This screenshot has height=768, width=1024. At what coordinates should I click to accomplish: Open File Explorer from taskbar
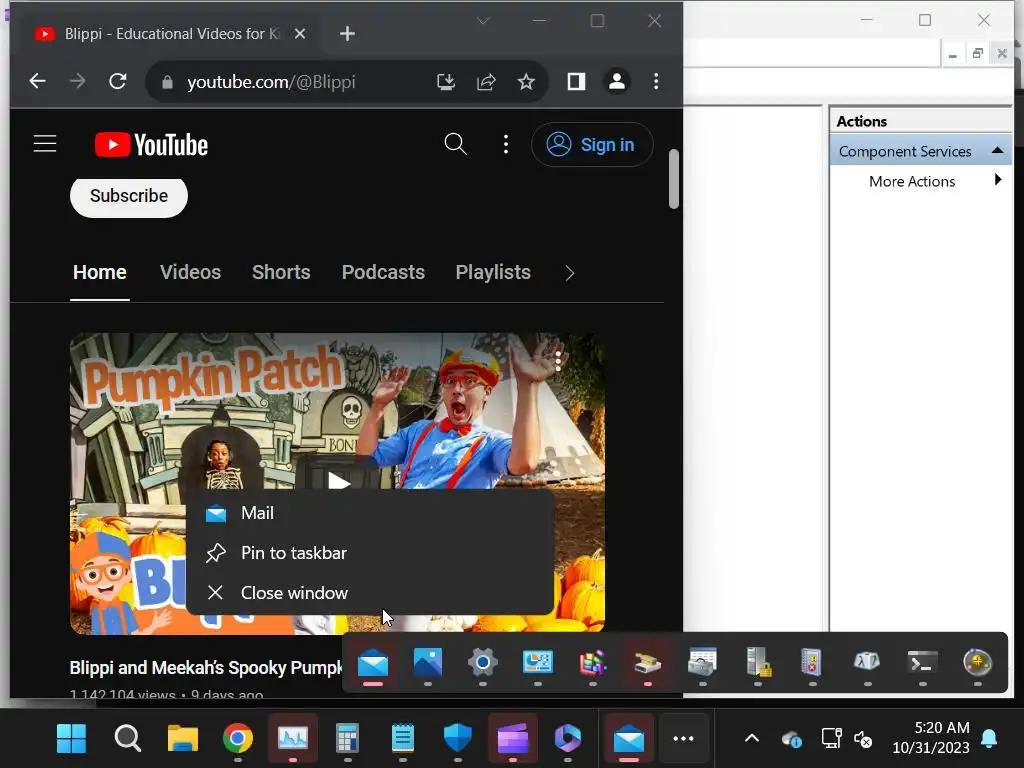[183, 739]
